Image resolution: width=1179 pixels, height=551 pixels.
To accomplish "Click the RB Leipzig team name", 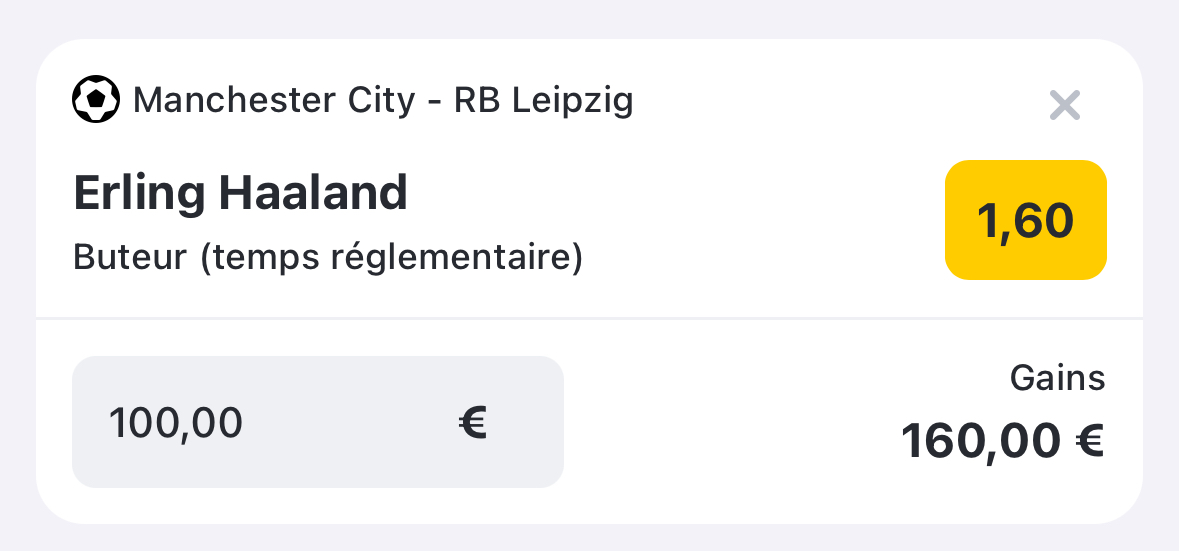I will 544,101.
